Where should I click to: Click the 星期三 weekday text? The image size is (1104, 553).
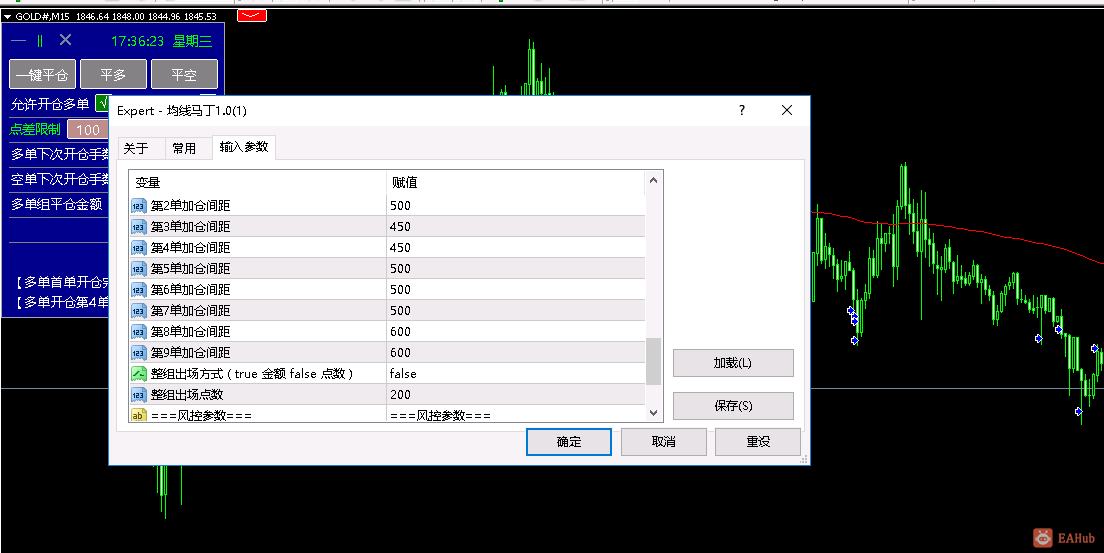click(192, 42)
